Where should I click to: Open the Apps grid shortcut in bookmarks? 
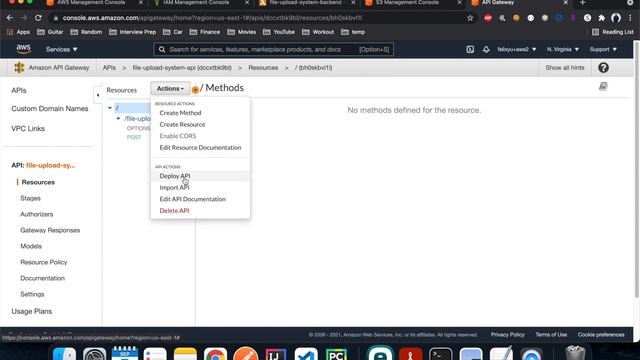click(x=18, y=32)
